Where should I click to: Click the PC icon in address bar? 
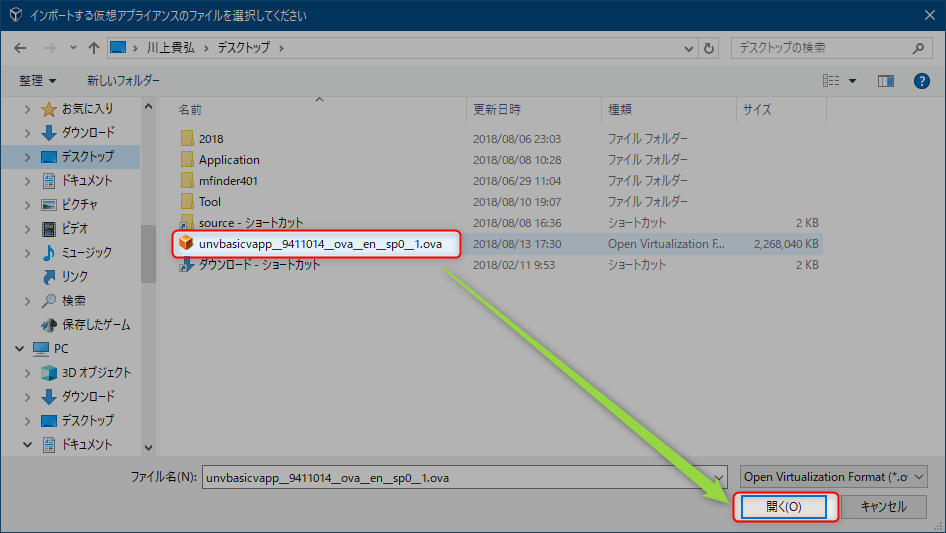(x=118, y=47)
